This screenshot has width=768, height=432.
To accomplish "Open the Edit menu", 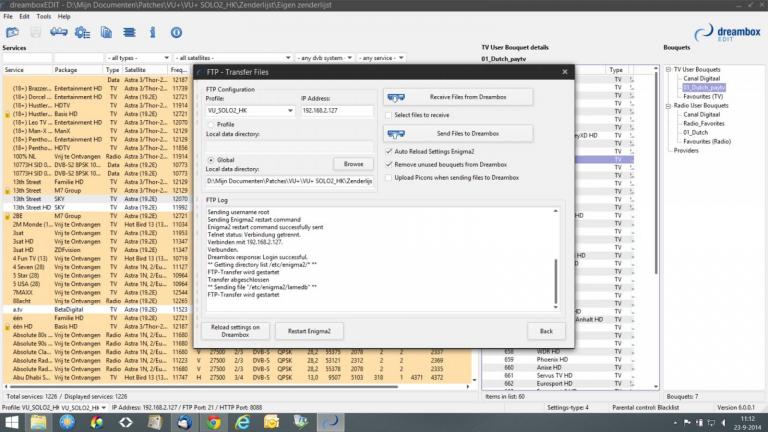I will click(27, 17).
